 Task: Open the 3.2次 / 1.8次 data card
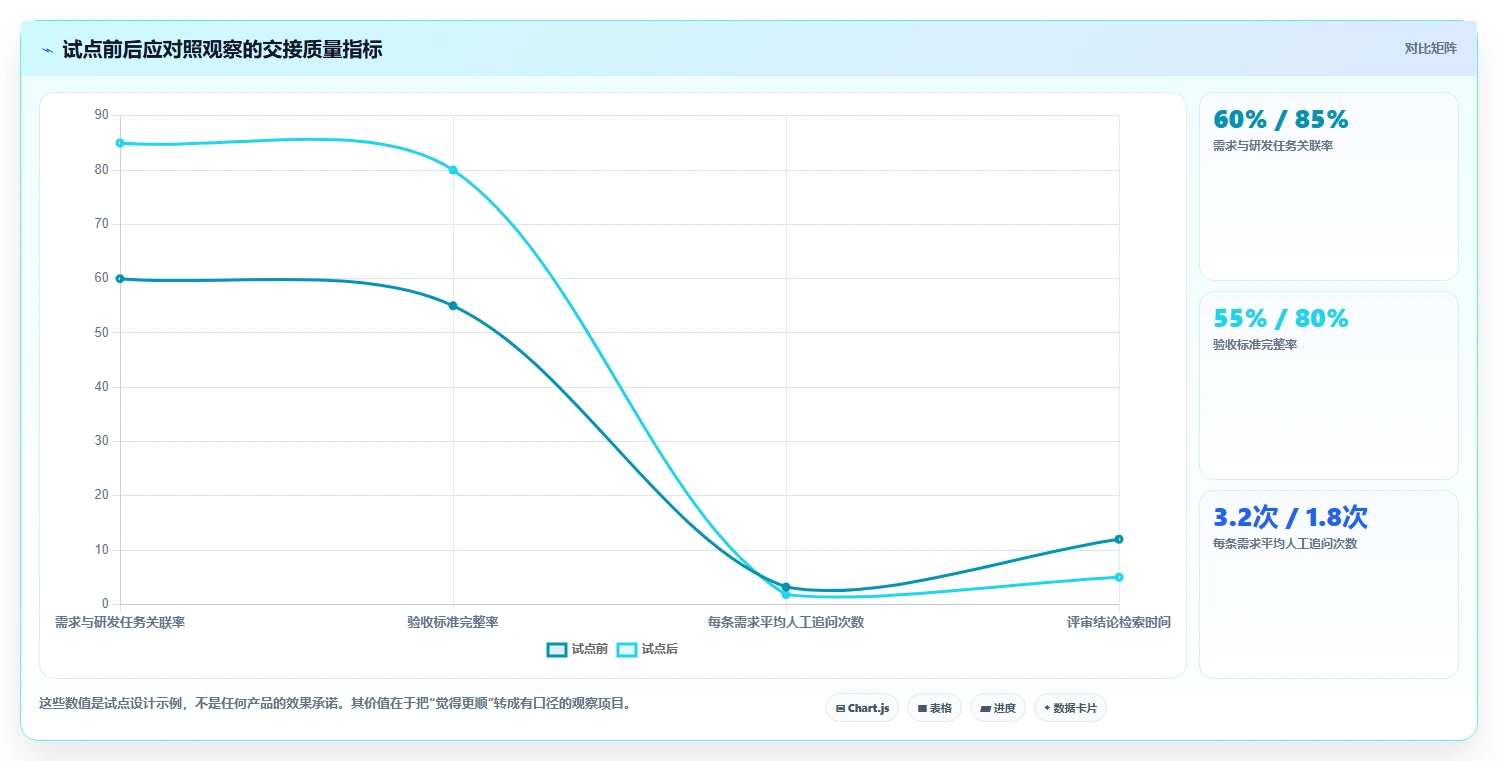point(1328,584)
